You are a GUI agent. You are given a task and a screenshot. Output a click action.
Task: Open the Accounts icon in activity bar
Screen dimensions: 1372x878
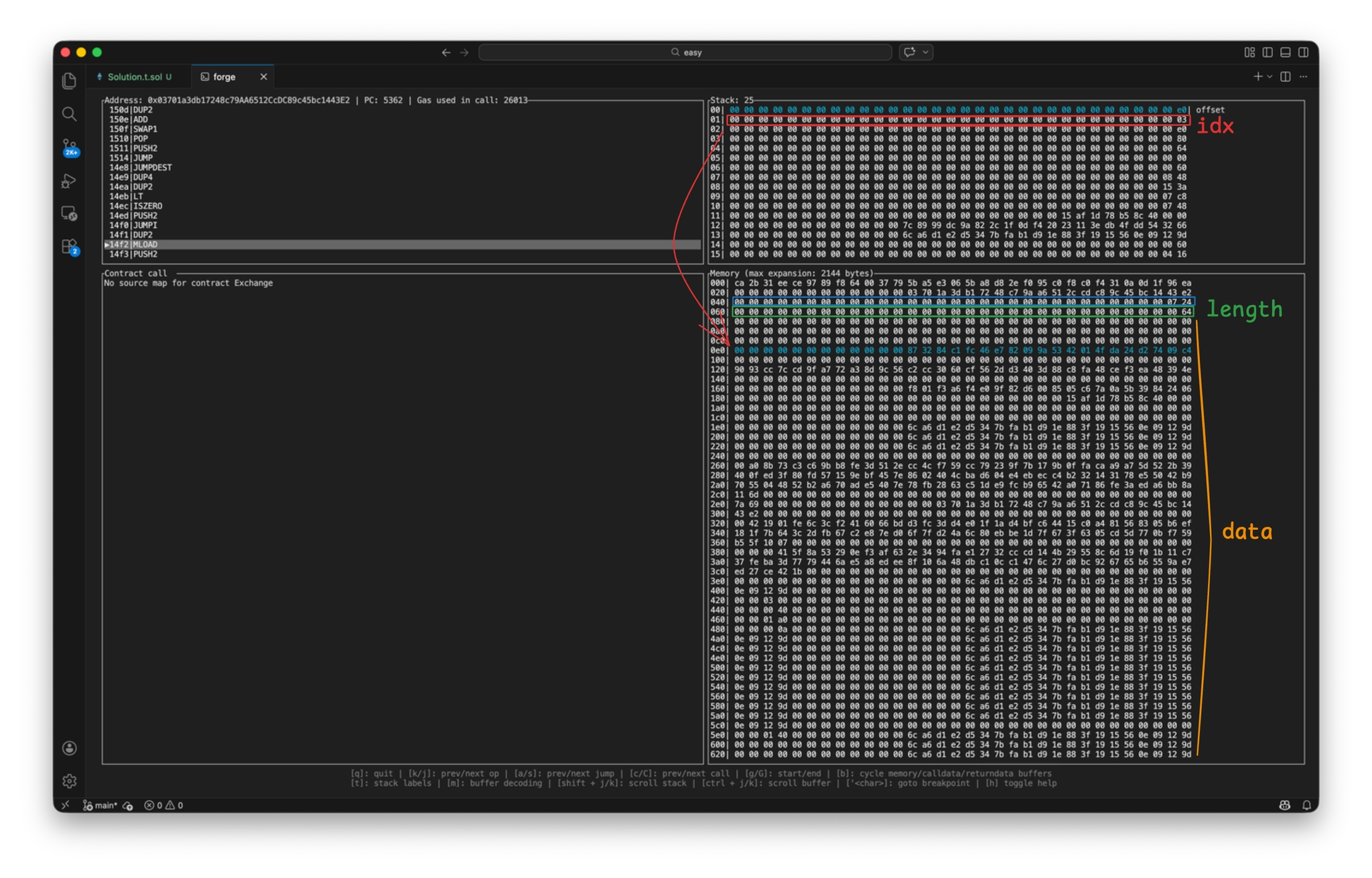click(x=69, y=748)
